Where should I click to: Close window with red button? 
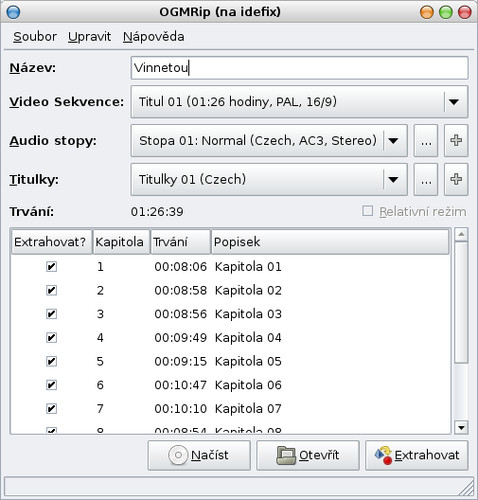click(465, 12)
